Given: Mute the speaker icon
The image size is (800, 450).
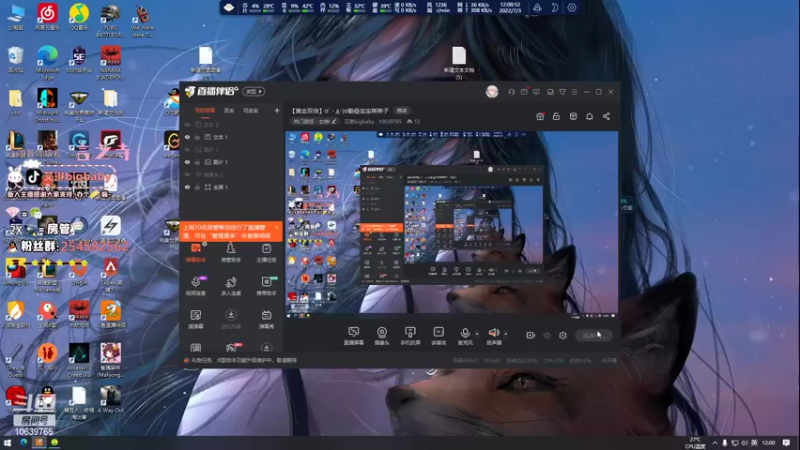Looking at the screenshot, I should [x=494, y=333].
